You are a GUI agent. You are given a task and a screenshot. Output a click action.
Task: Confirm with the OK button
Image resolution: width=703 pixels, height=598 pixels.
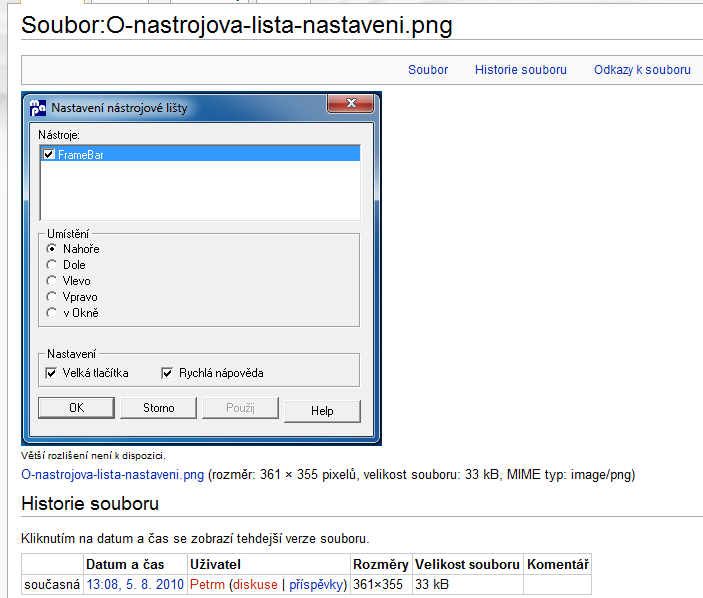click(x=76, y=407)
